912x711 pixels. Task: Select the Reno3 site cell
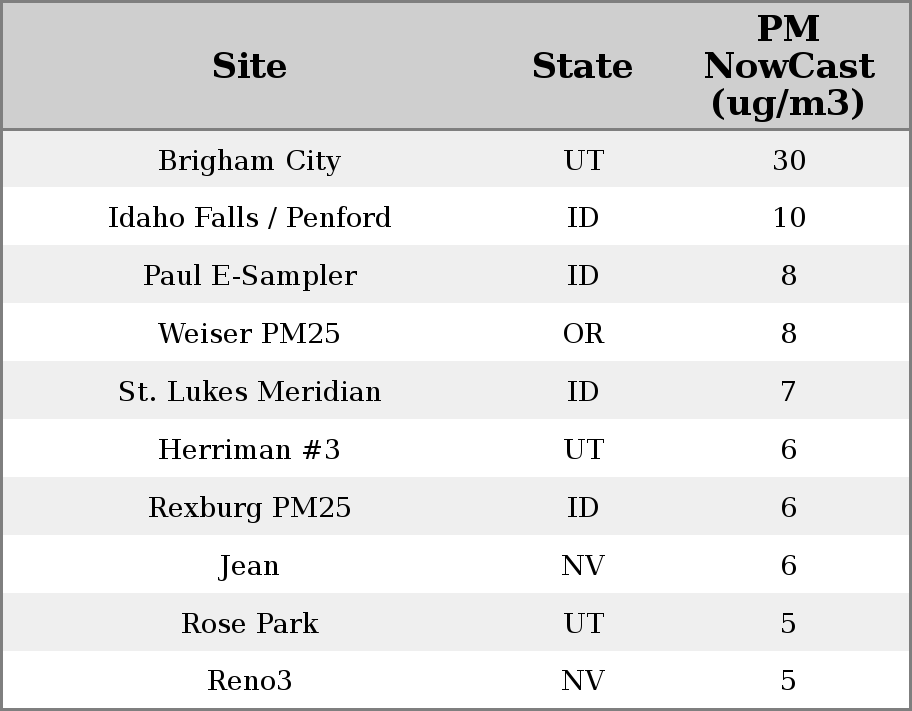tap(249, 681)
